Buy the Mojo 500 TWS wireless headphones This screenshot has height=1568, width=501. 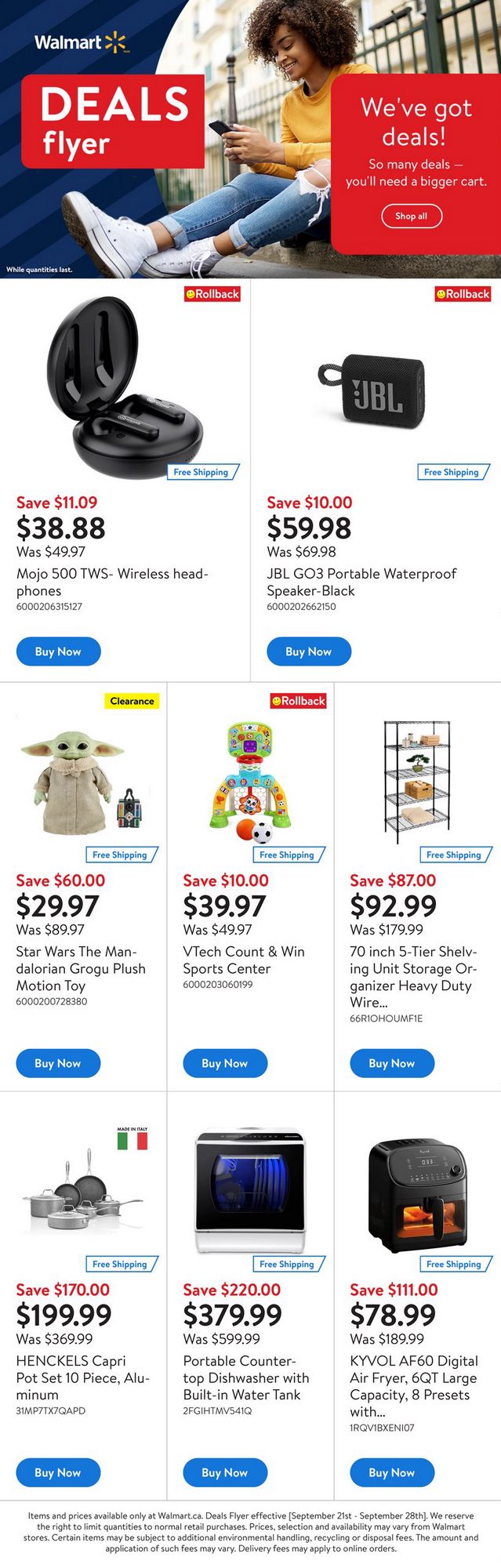pos(58,652)
